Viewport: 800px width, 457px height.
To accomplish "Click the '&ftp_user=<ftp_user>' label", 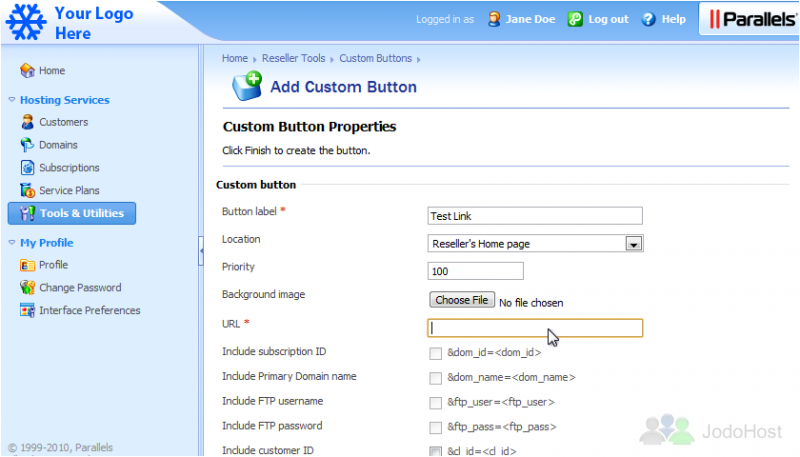I will click(501, 402).
